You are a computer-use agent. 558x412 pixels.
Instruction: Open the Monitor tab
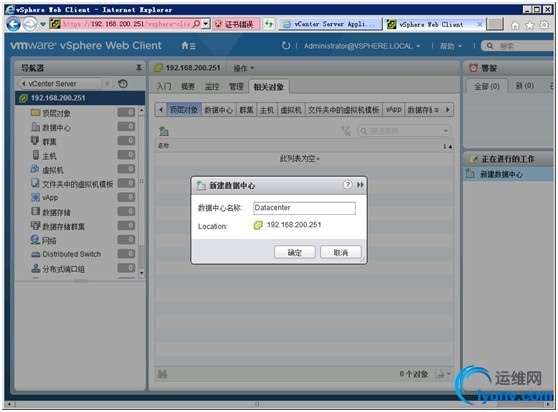pyautogui.click(x=212, y=86)
